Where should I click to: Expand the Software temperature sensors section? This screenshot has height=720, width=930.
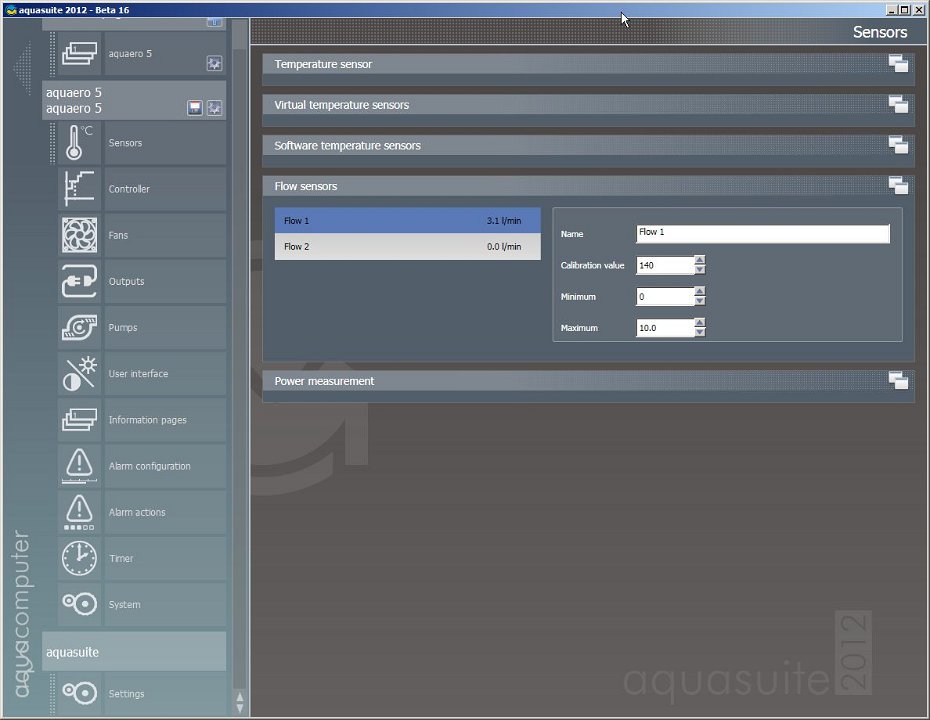pyautogui.click(x=898, y=145)
